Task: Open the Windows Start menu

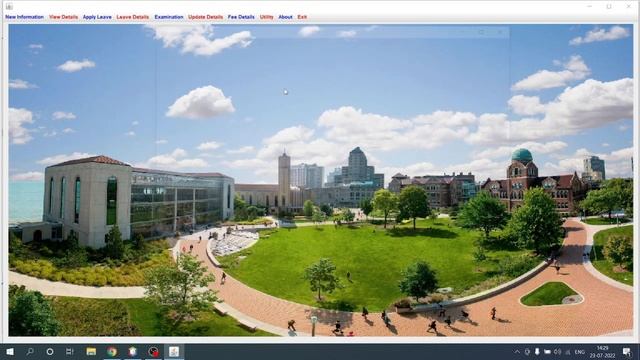Action: [x=10, y=351]
